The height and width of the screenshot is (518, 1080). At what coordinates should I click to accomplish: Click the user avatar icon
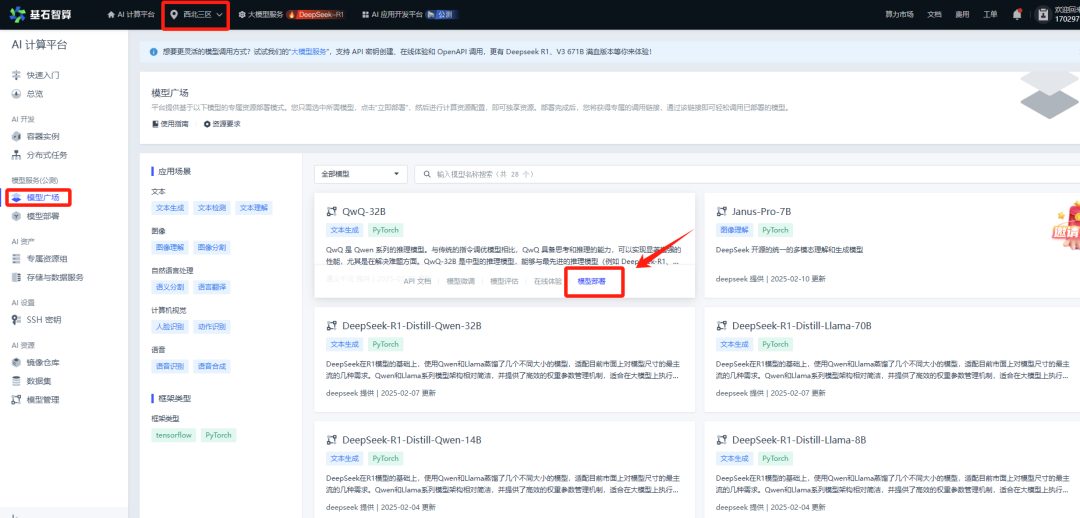[1043, 14]
